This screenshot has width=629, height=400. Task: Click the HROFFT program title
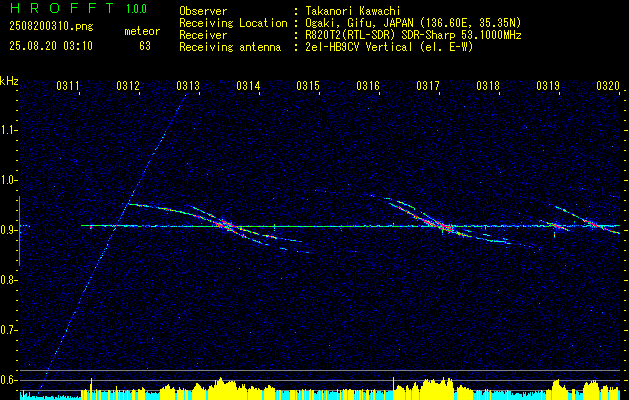62,8
